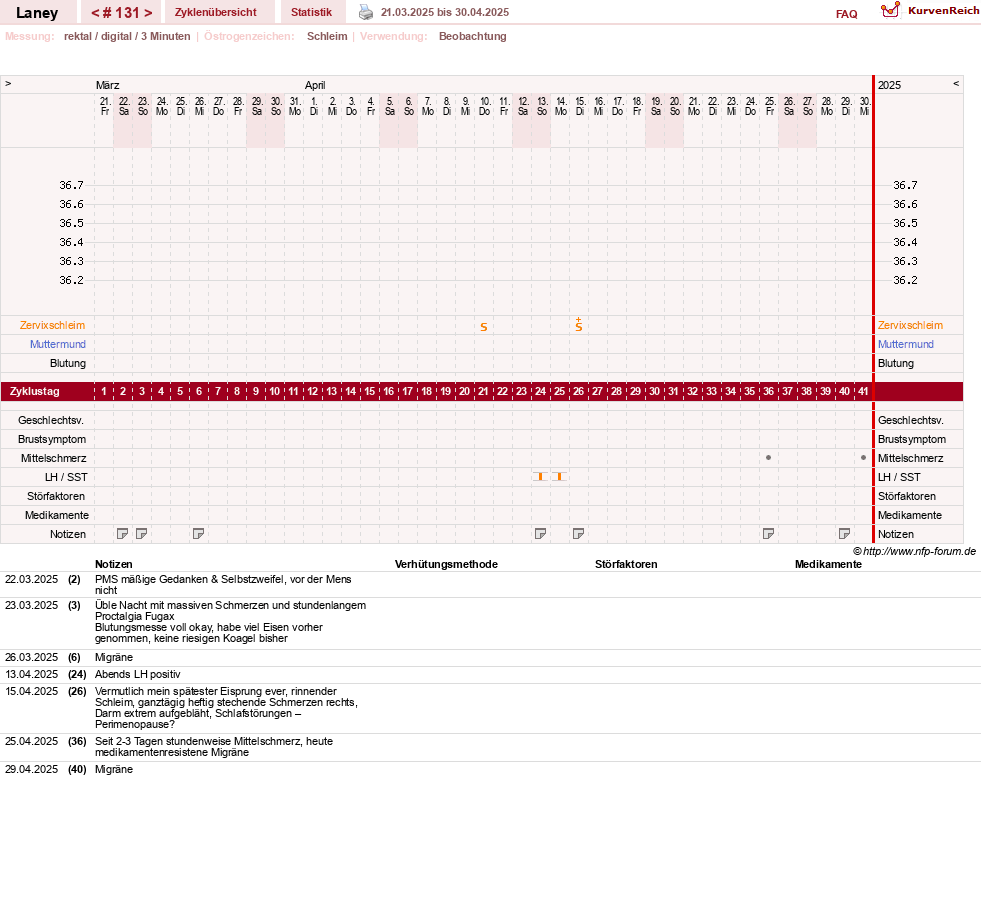Click Mittelschmerz dot on cycle day 41

(863, 458)
